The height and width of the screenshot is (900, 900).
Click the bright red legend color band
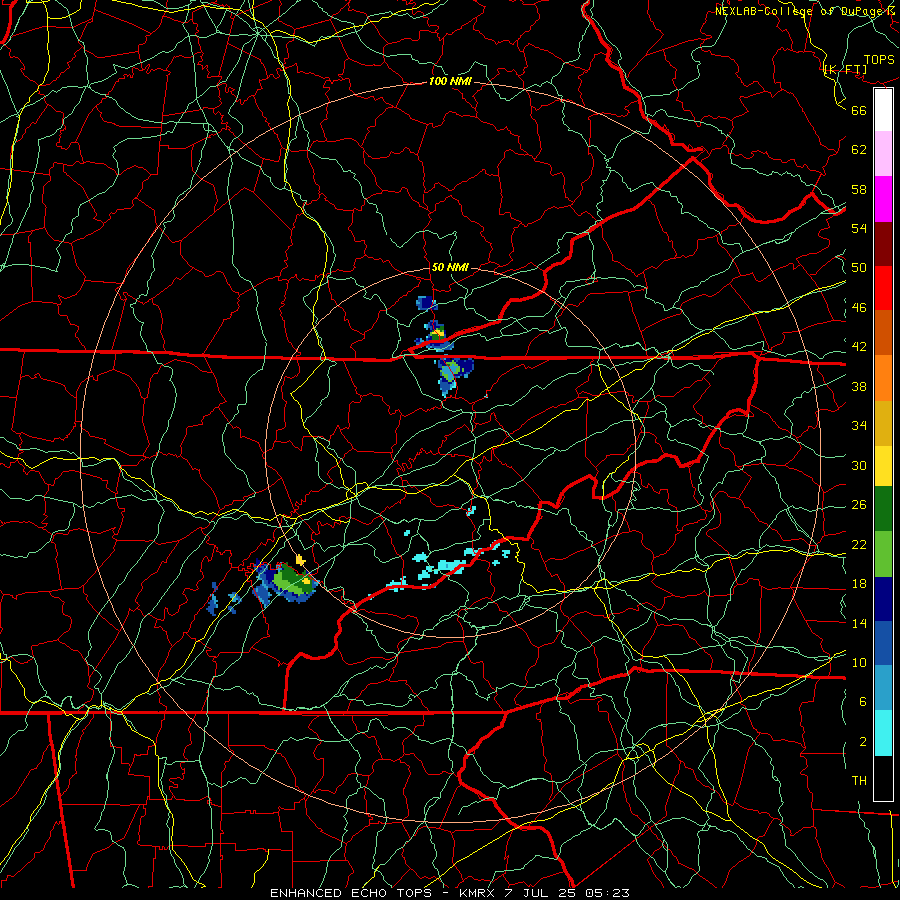[883, 288]
